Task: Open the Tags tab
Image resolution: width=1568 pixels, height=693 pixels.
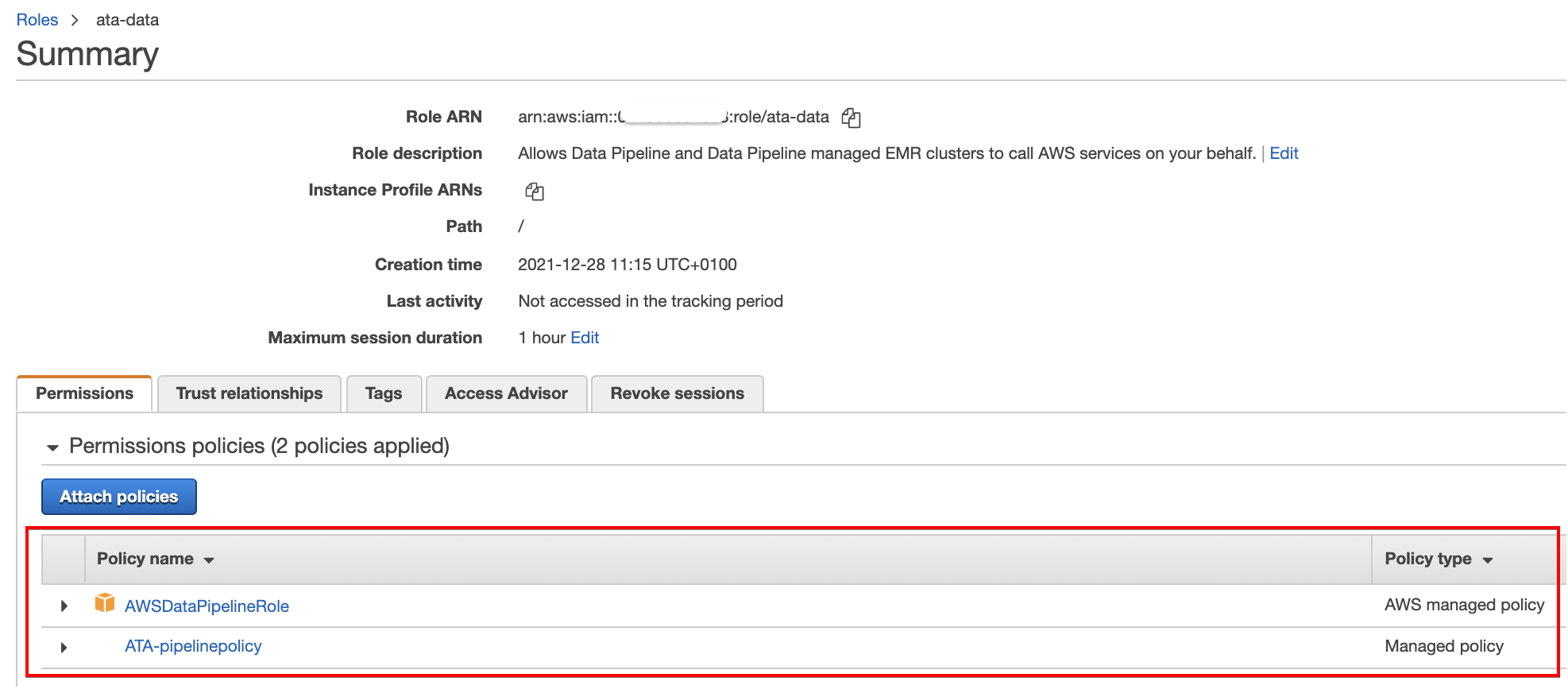Action: [x=384, y=393]
